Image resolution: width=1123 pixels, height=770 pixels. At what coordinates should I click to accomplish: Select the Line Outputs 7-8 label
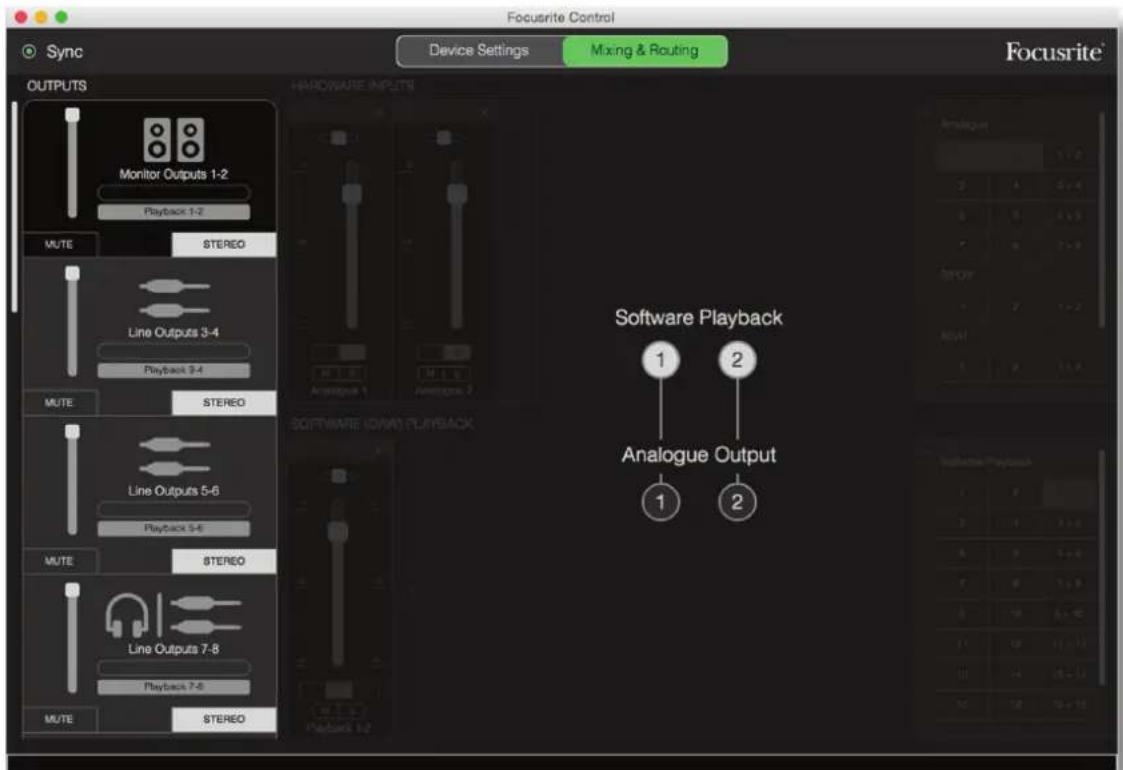[173, 649]
